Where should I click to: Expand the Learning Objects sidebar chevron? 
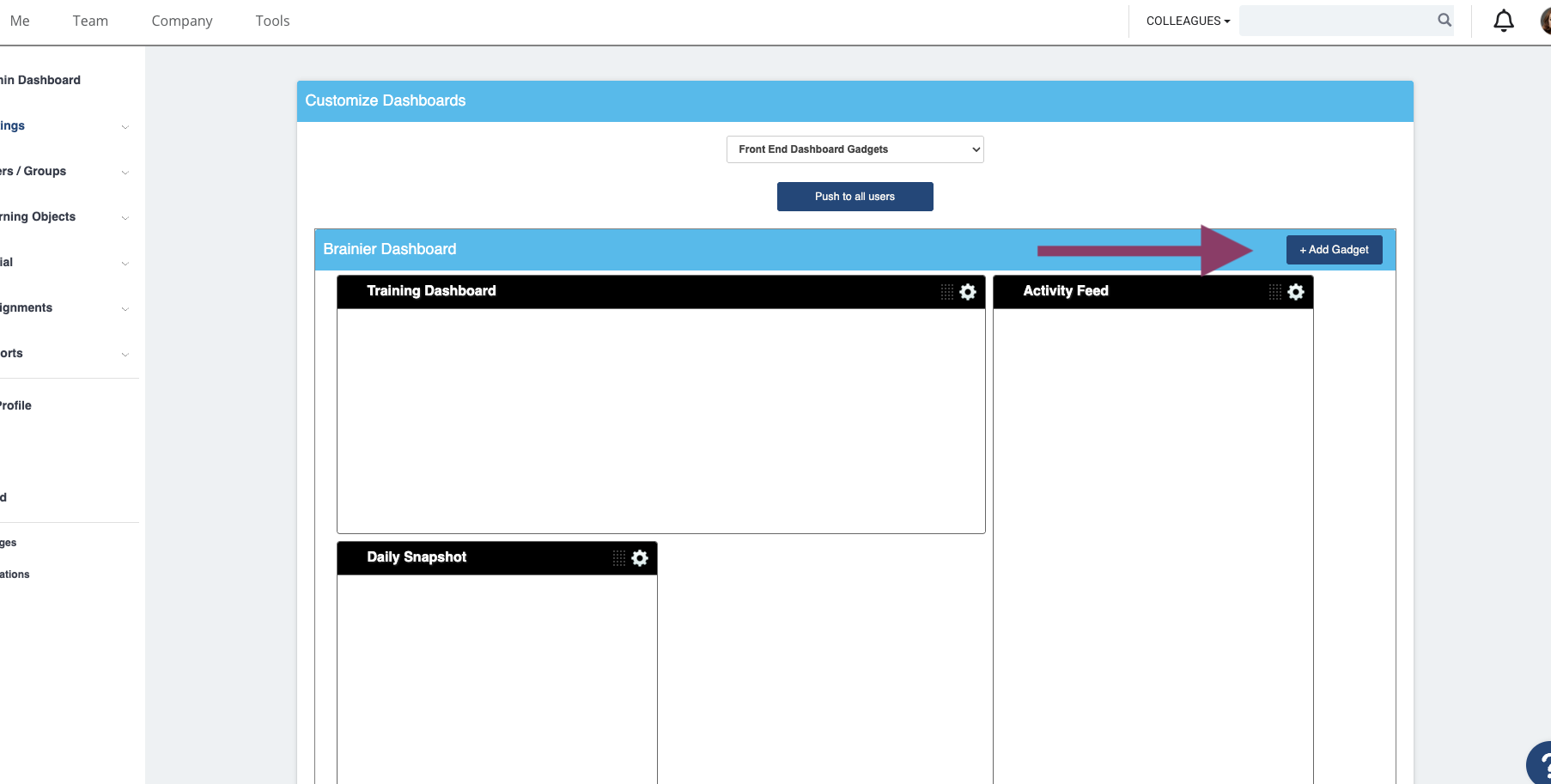125,218
